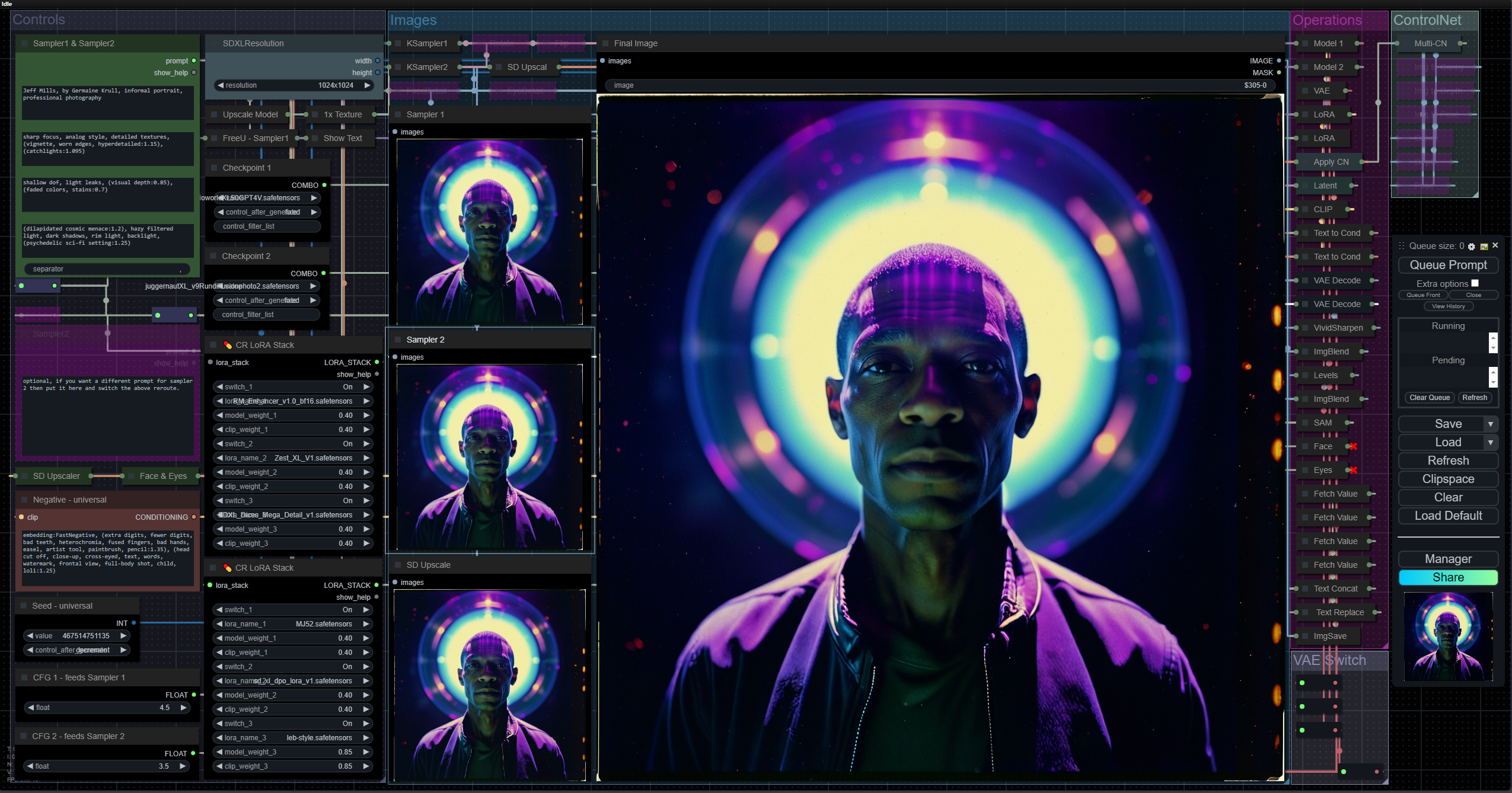Viewport: 1512px width, 793px height.
Task: Close the queue panel with the X icon
Action: [x=1495, y=245]
